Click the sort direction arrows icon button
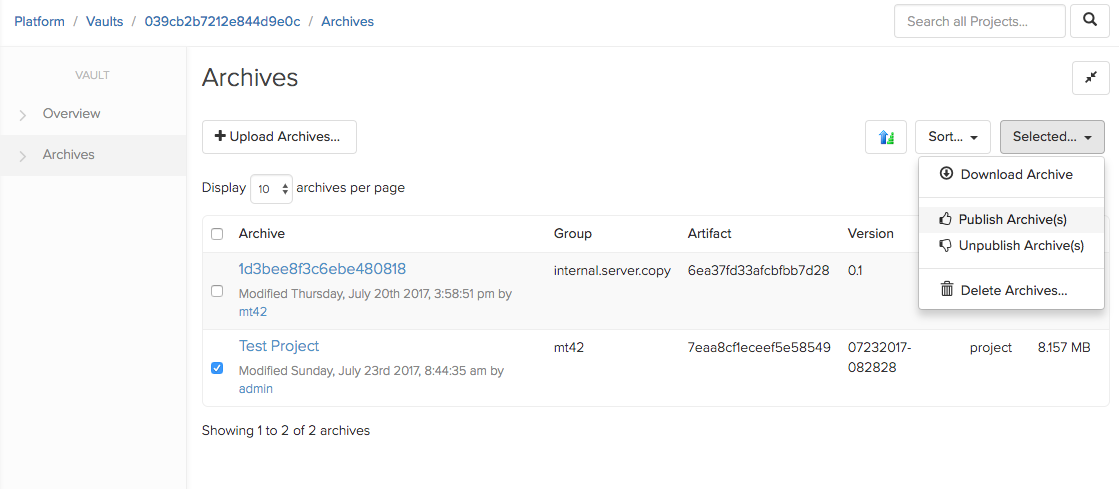 coord(885,137)
